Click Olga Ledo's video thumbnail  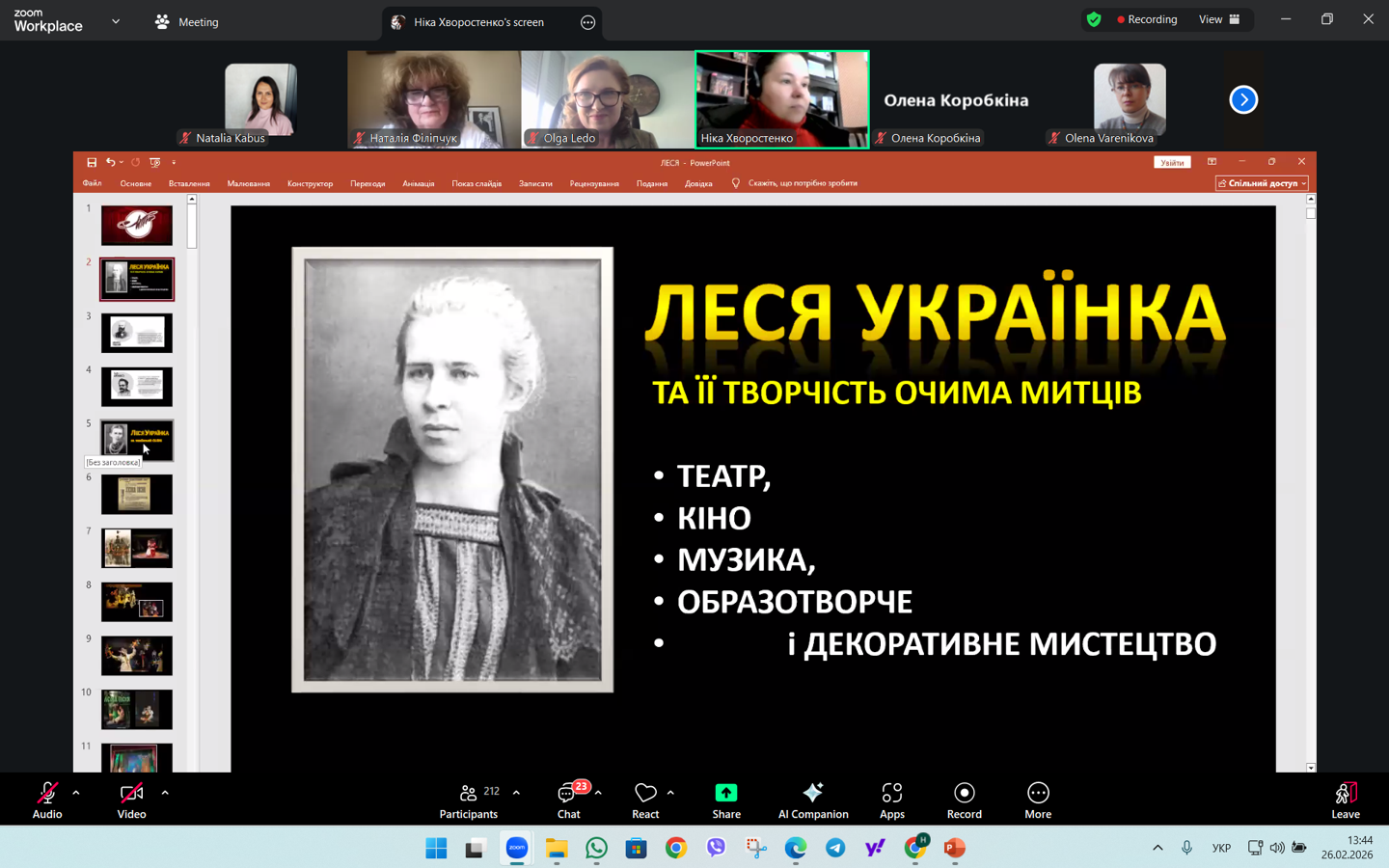[x=608, y=99]
